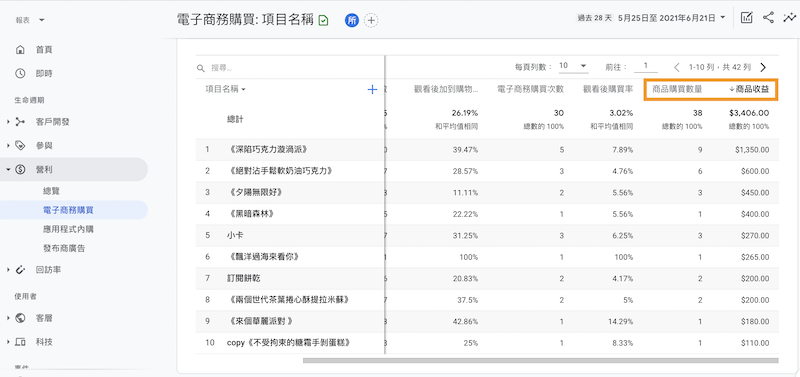Click the 總計 totals label
Screen dimensions: 800x377
(x=235, y=119)
